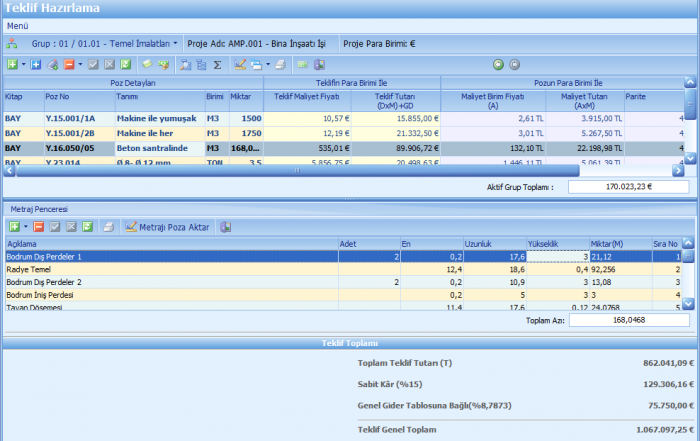Screen dimensions: 700x441
Task: Open the Grup 01.01 Temel İmalatları dropdown
Action: pyautogui.click(x=105, y=44)
